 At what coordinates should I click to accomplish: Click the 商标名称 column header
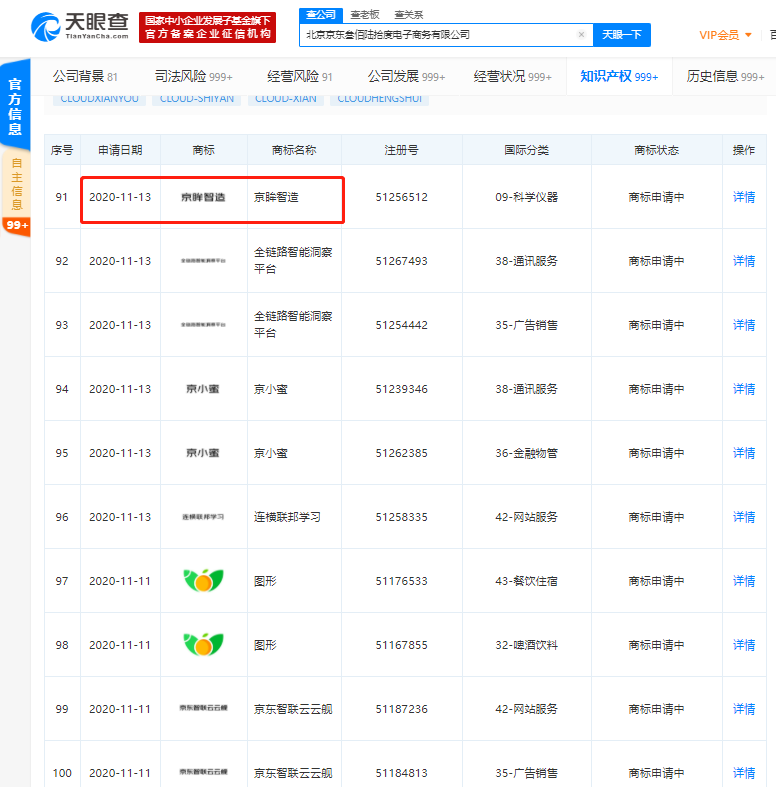pyautogui.click(x=294, y=150)
